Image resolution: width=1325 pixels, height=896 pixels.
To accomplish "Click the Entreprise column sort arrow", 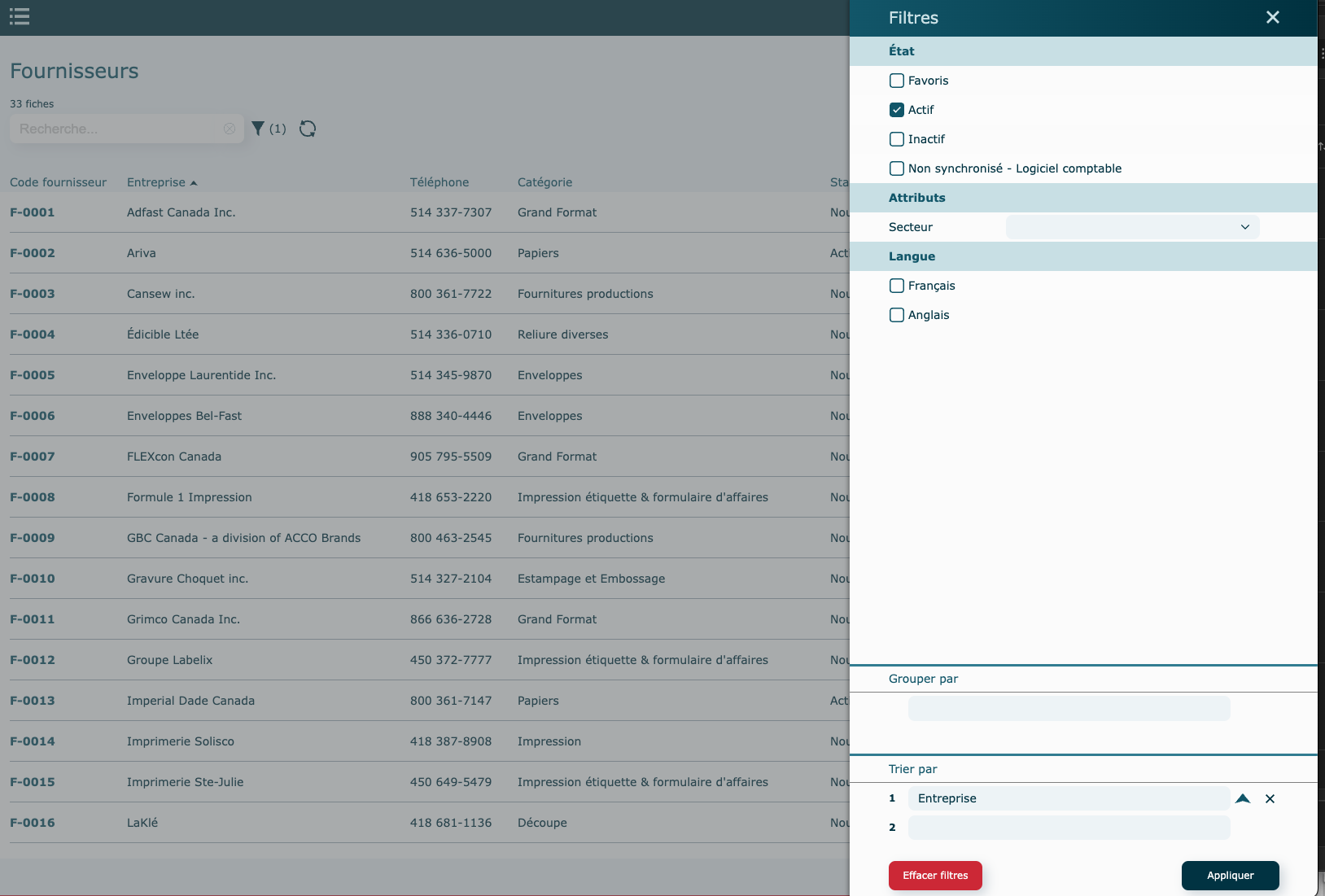I will (x=194, y=183).
